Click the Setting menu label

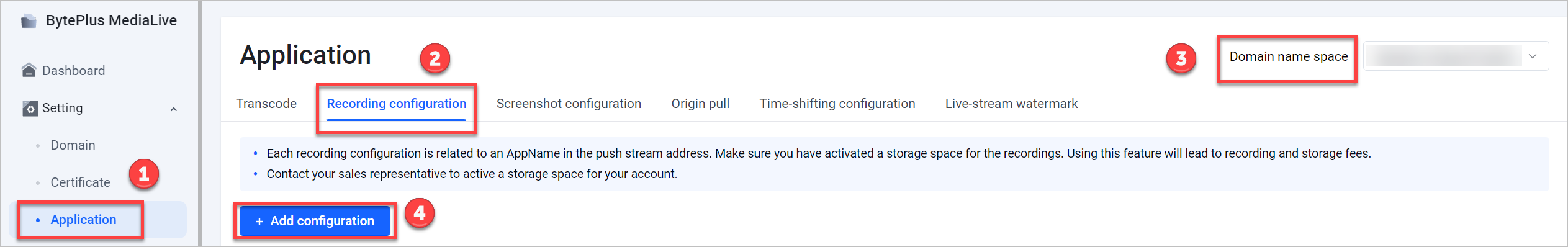click(62, 108)
